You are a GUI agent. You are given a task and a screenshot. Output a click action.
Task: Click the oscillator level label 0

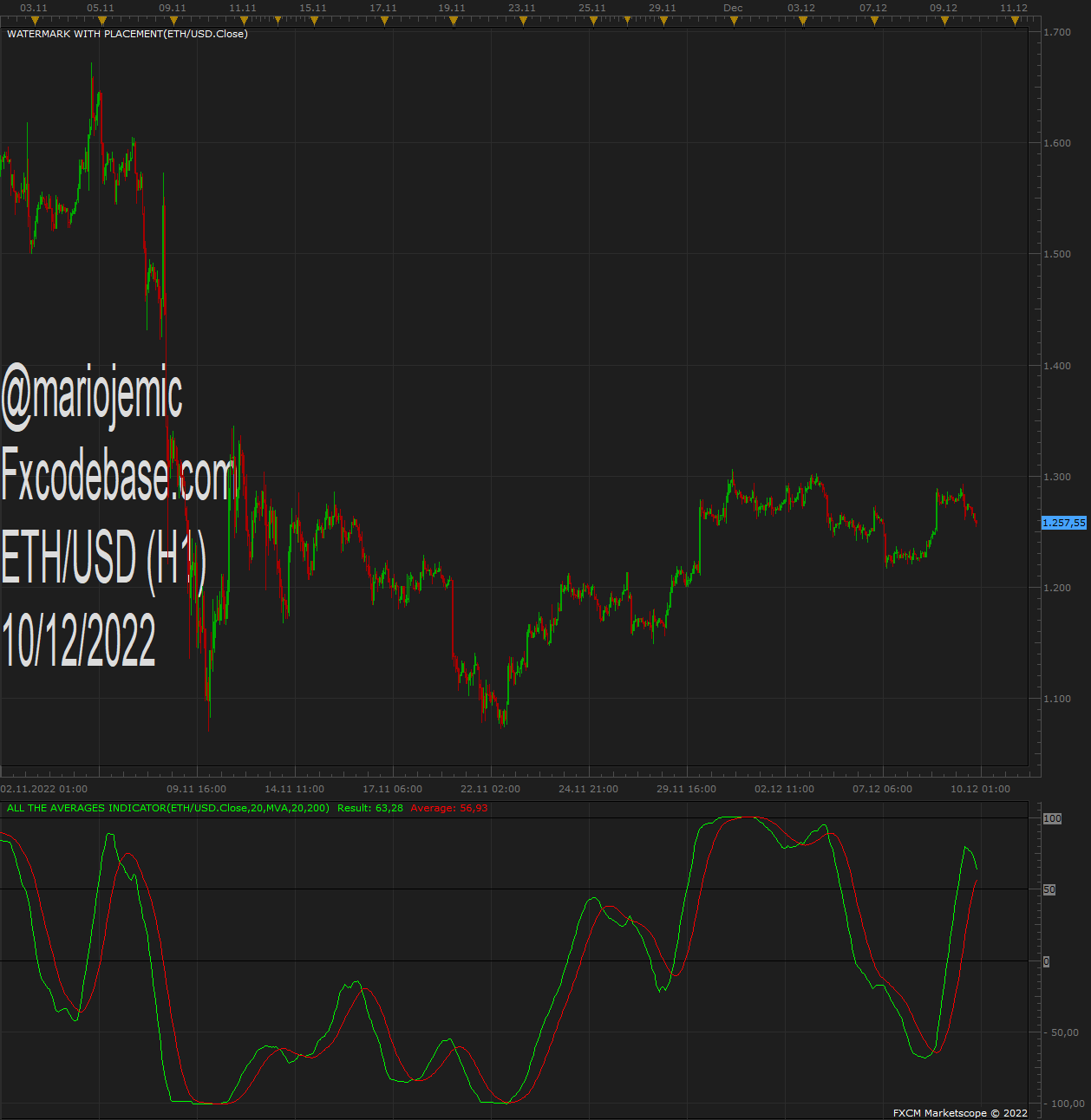(1047, 962)
